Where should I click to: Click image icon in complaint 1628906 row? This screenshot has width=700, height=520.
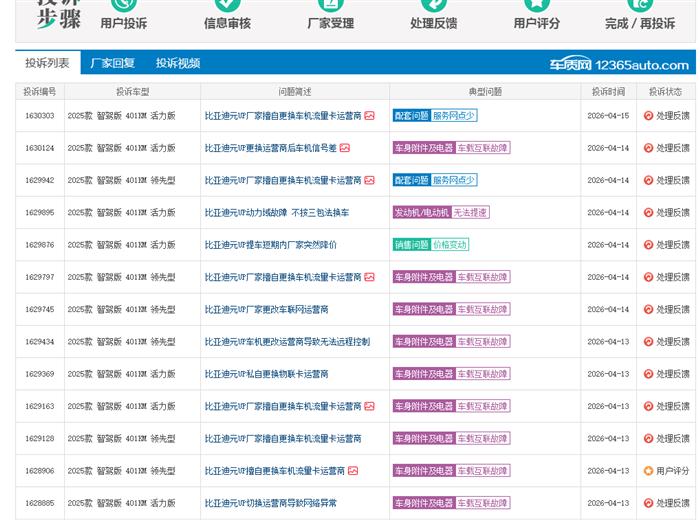pos(353,471)
